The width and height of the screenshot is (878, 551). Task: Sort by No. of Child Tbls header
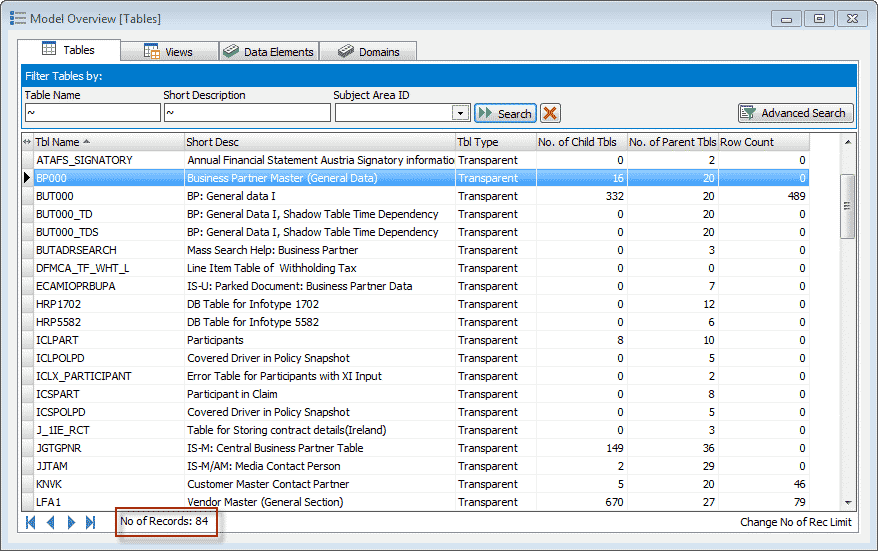click(581, 142)
